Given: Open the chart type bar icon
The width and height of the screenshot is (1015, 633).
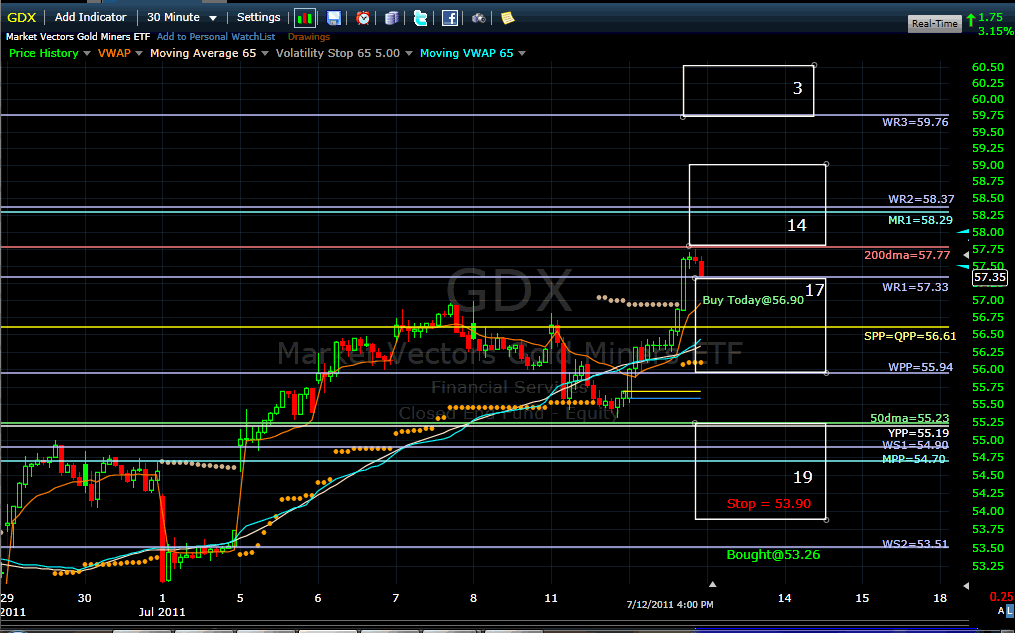Looking at the screenshot, I should coord(305,17).
